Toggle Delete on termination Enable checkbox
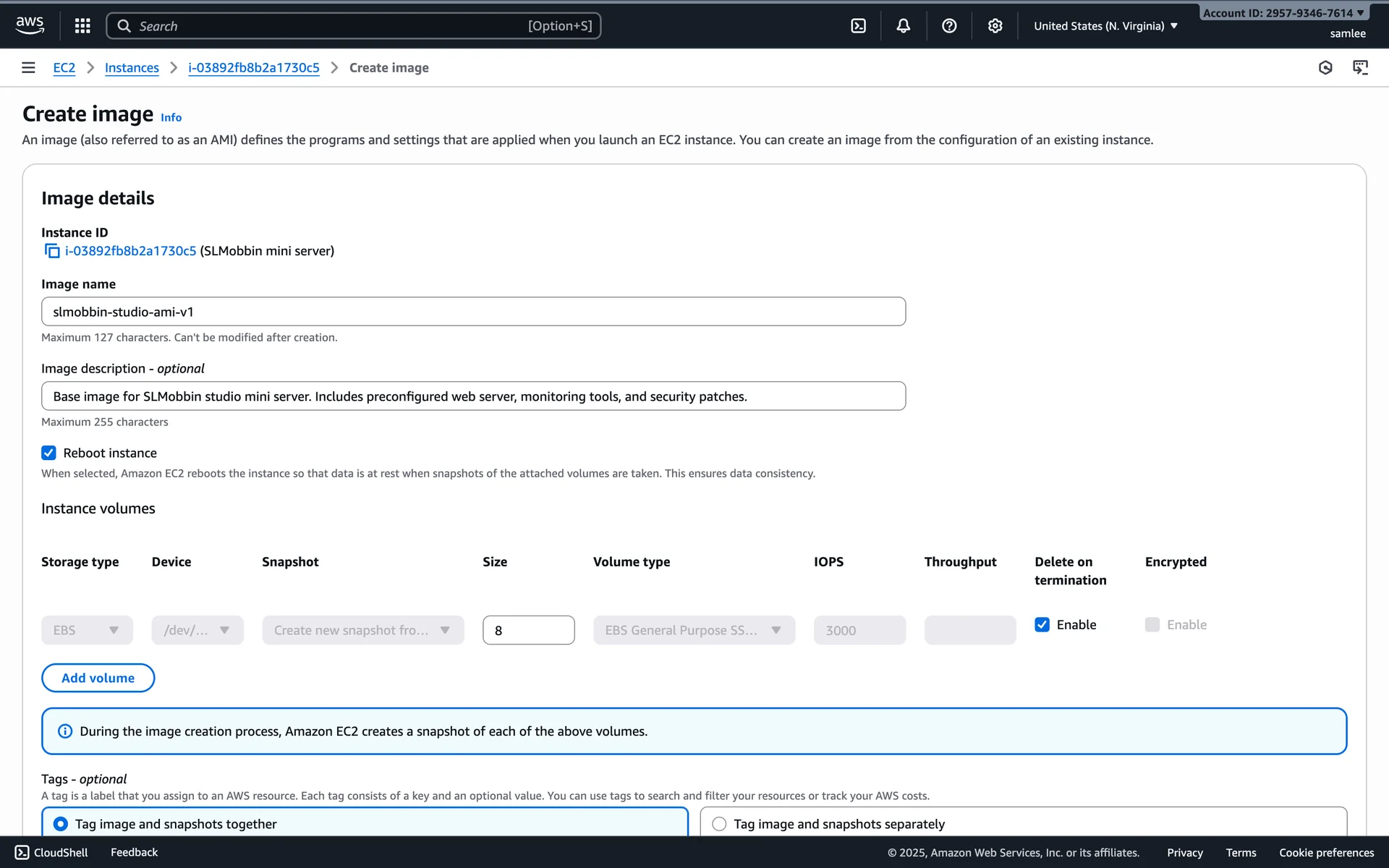Viewport: 1389px width, 868px height. (x=1042, y=624)
